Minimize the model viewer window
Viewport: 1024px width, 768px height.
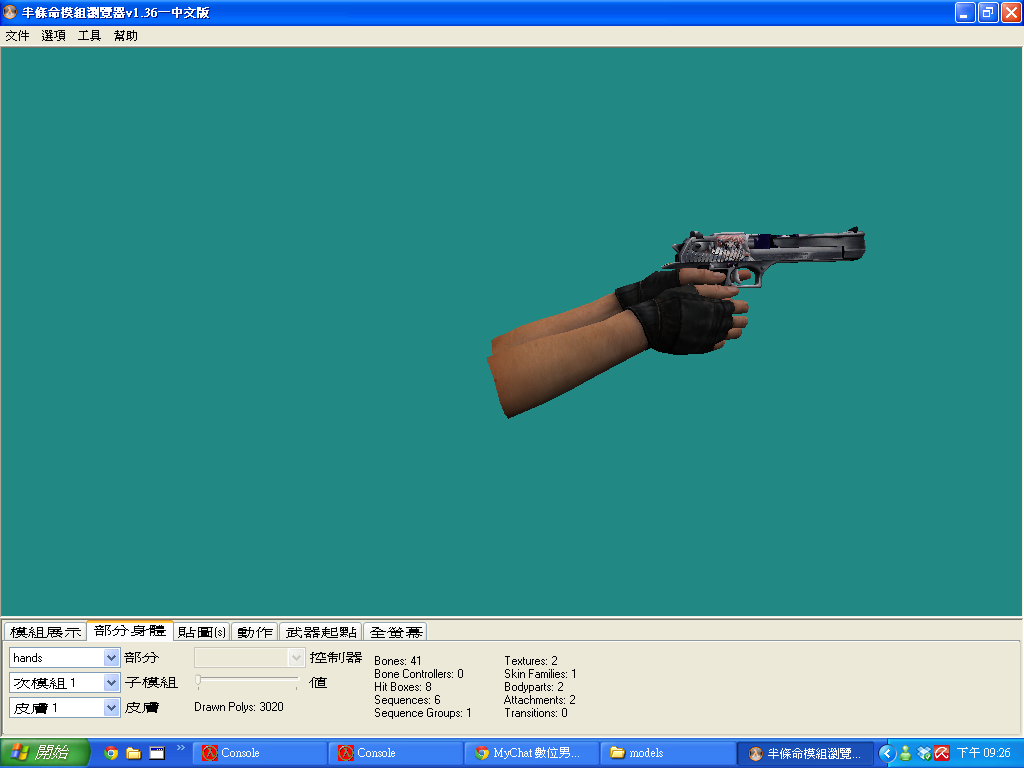pos(965,12)
